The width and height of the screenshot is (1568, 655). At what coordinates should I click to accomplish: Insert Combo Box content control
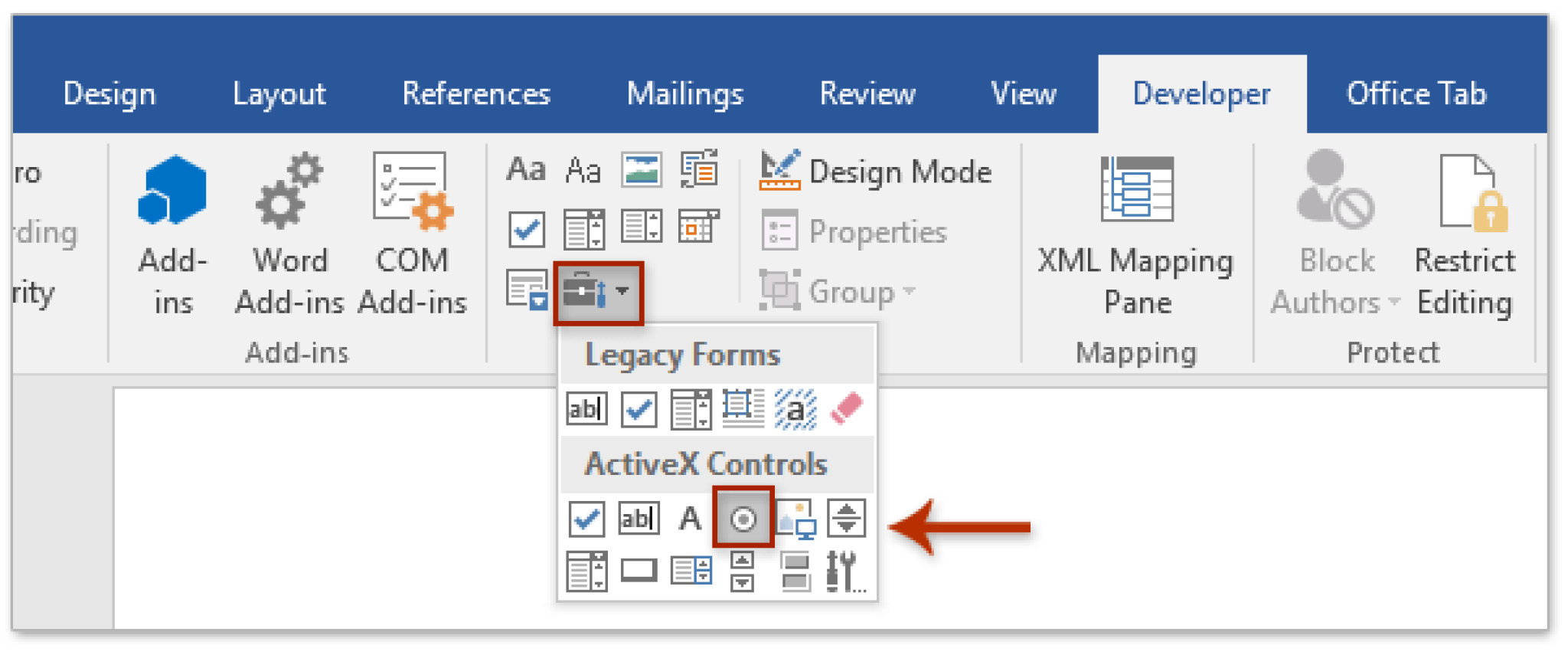[584, 229]
